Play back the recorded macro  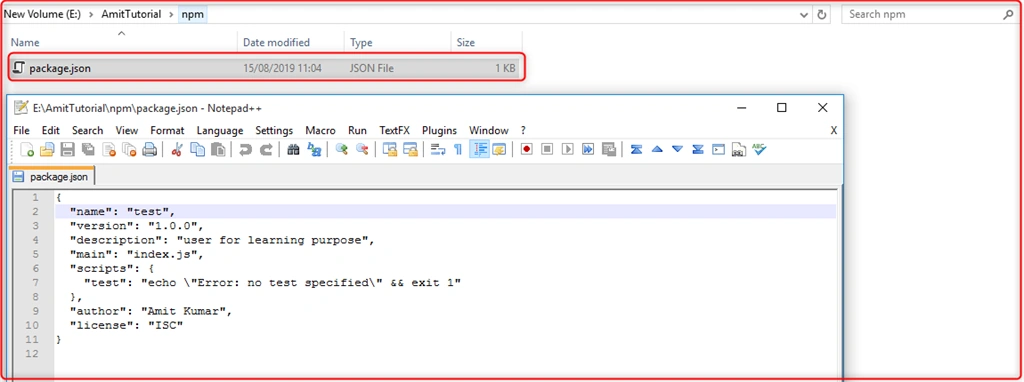pyautogui.click(x=568, y=150)
